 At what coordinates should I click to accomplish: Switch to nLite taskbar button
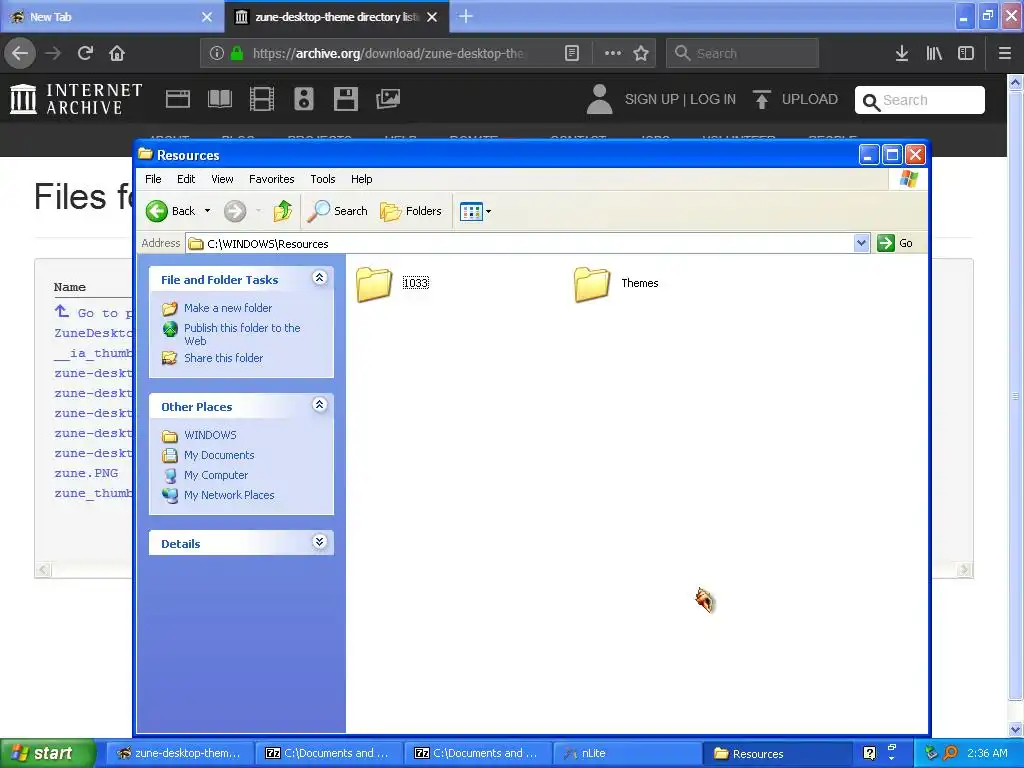pos(627,753)
